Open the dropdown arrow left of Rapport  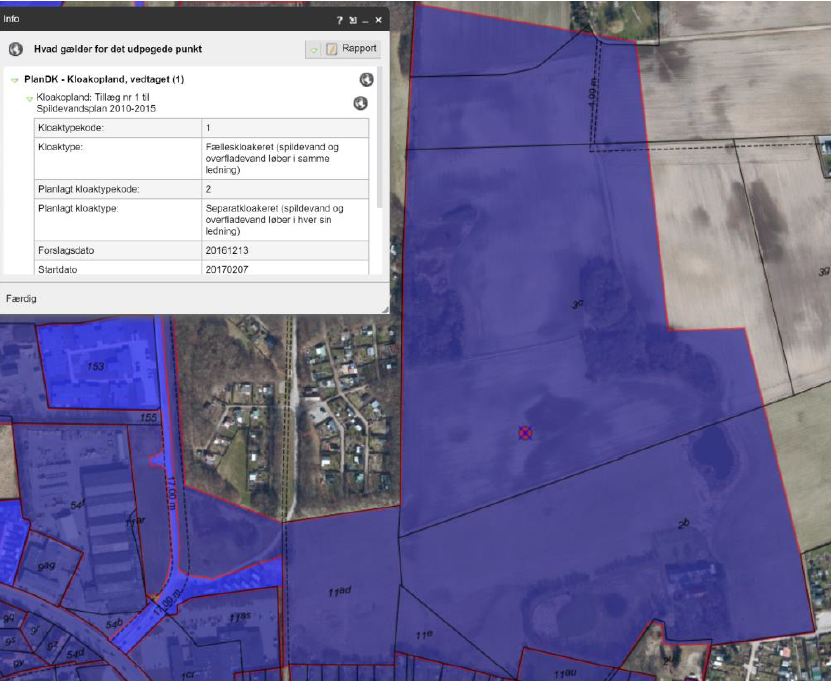(314, 49)
